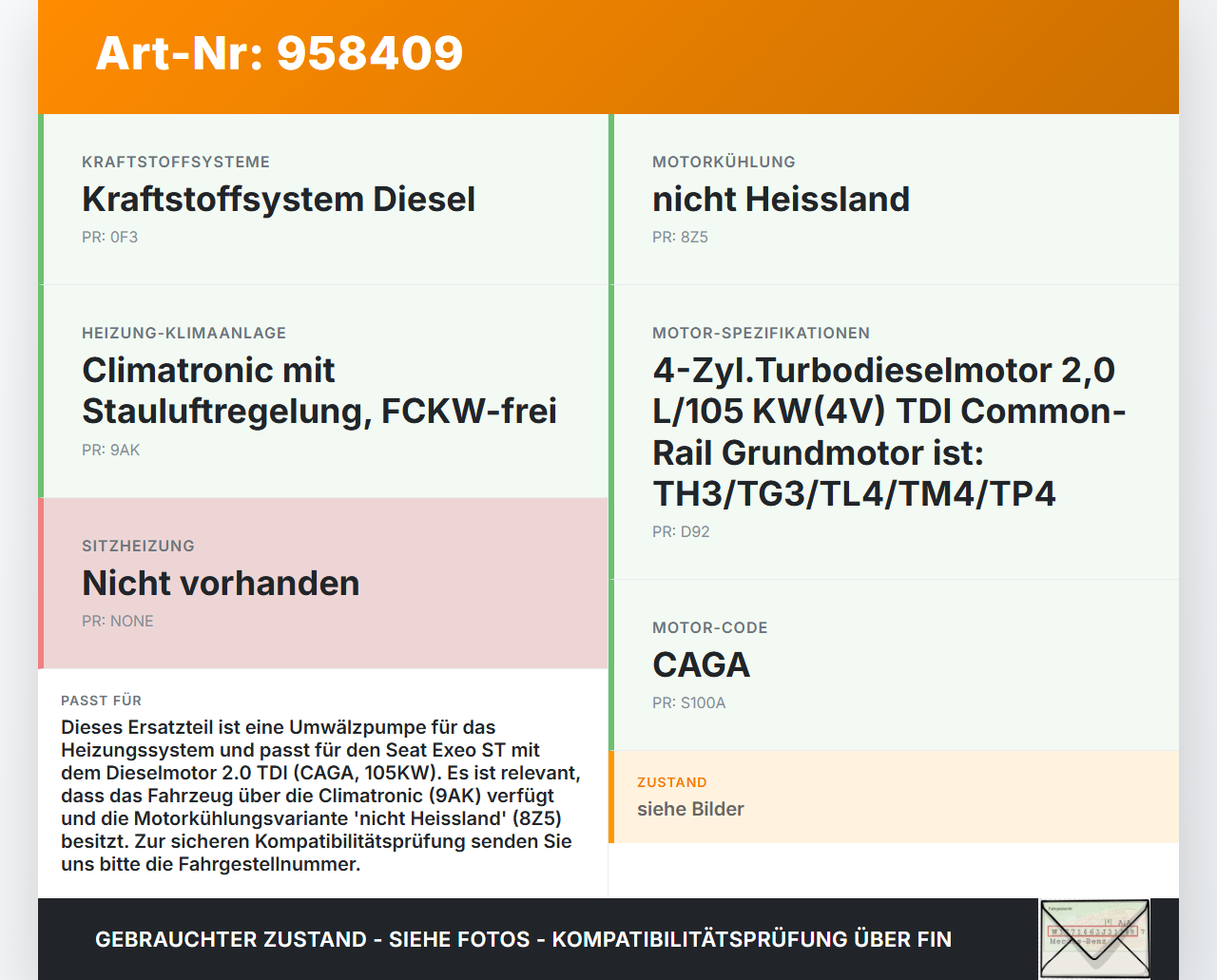
Task: Open the Zustand 'siehe Bilder' section
Action: [691, 809]
